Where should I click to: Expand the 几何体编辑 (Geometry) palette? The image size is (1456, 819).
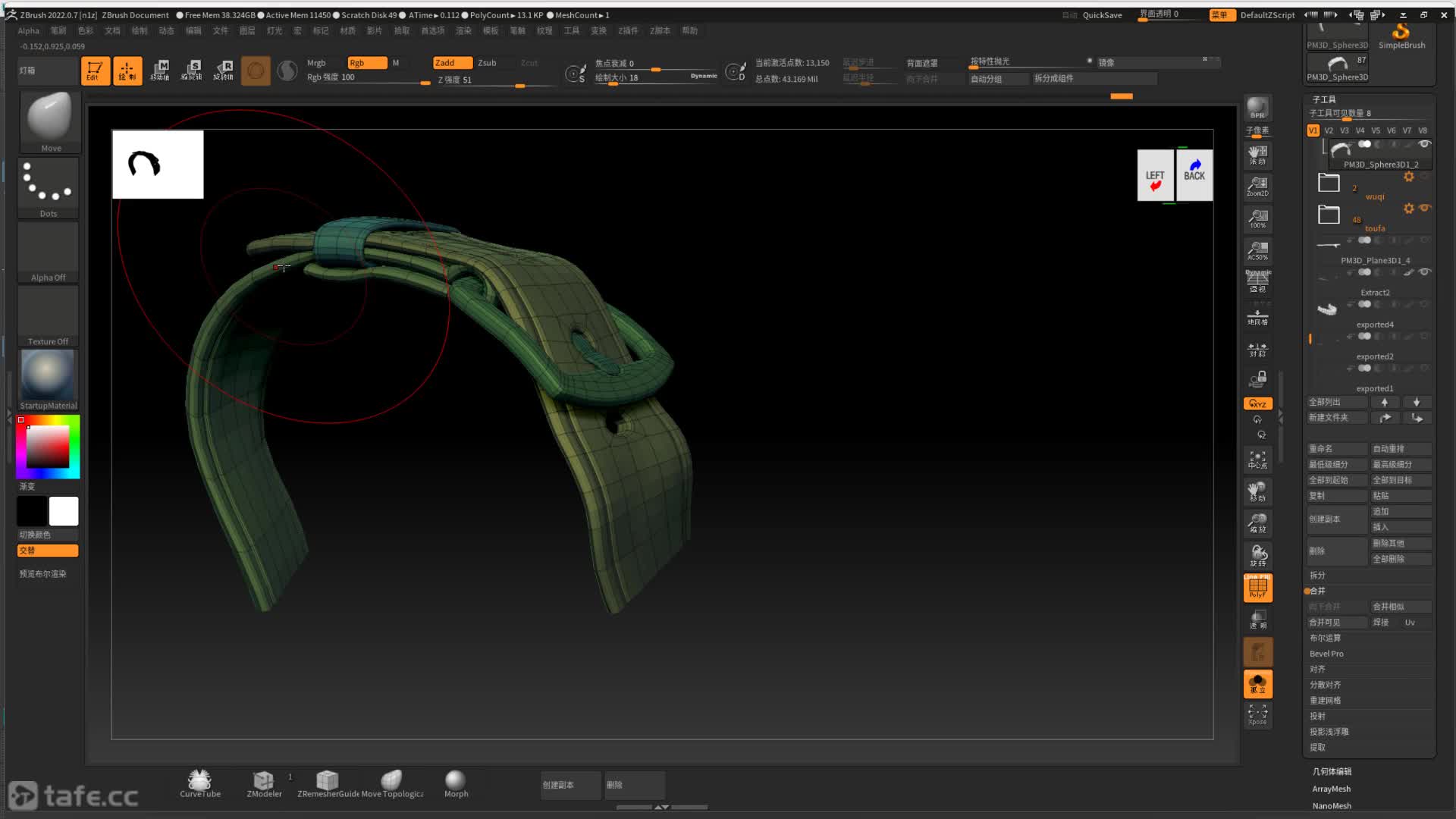click(1332, 771)
